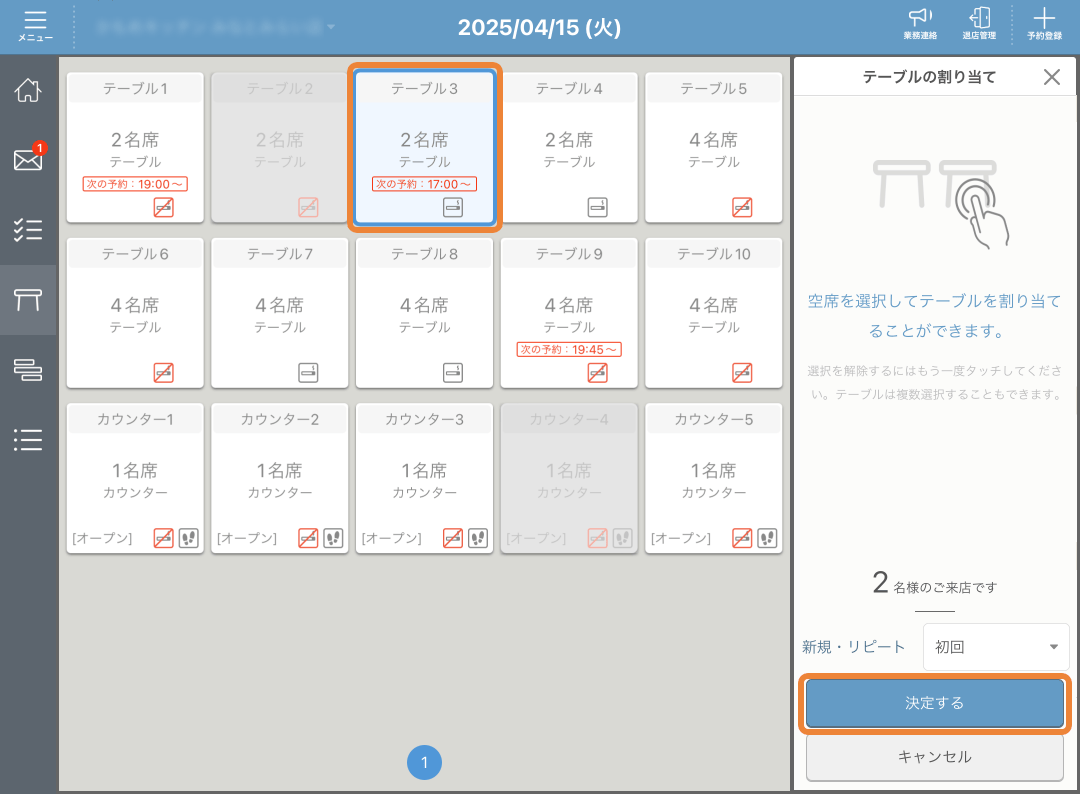Go to home via sidebar house icon
Viewport: 1080px width, 794px height.
pos(28,90)
